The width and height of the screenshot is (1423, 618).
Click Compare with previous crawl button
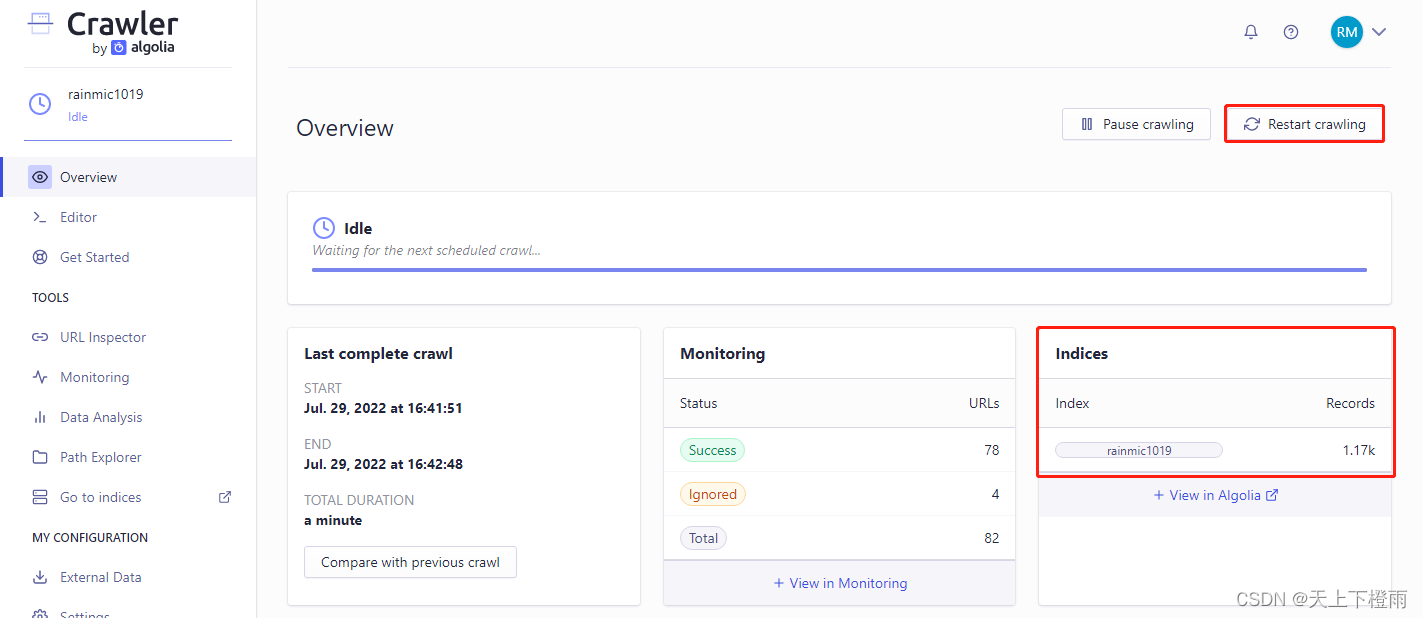(x=410, y=562)
